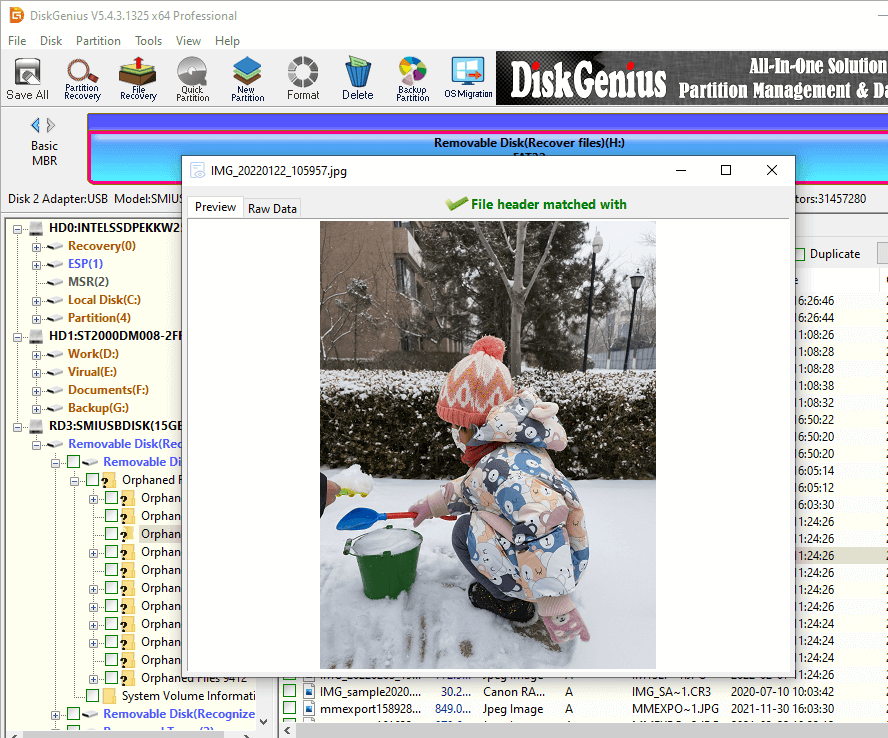Select the Removable Disk(Recover files)(H:) partition bar

(x=528, y=143)
